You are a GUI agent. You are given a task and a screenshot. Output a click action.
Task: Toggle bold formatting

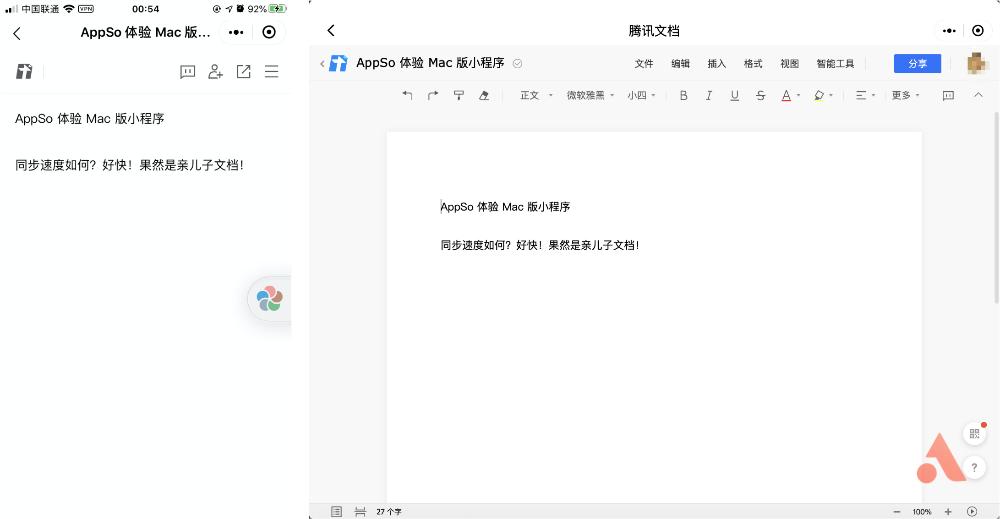(684, 96)
